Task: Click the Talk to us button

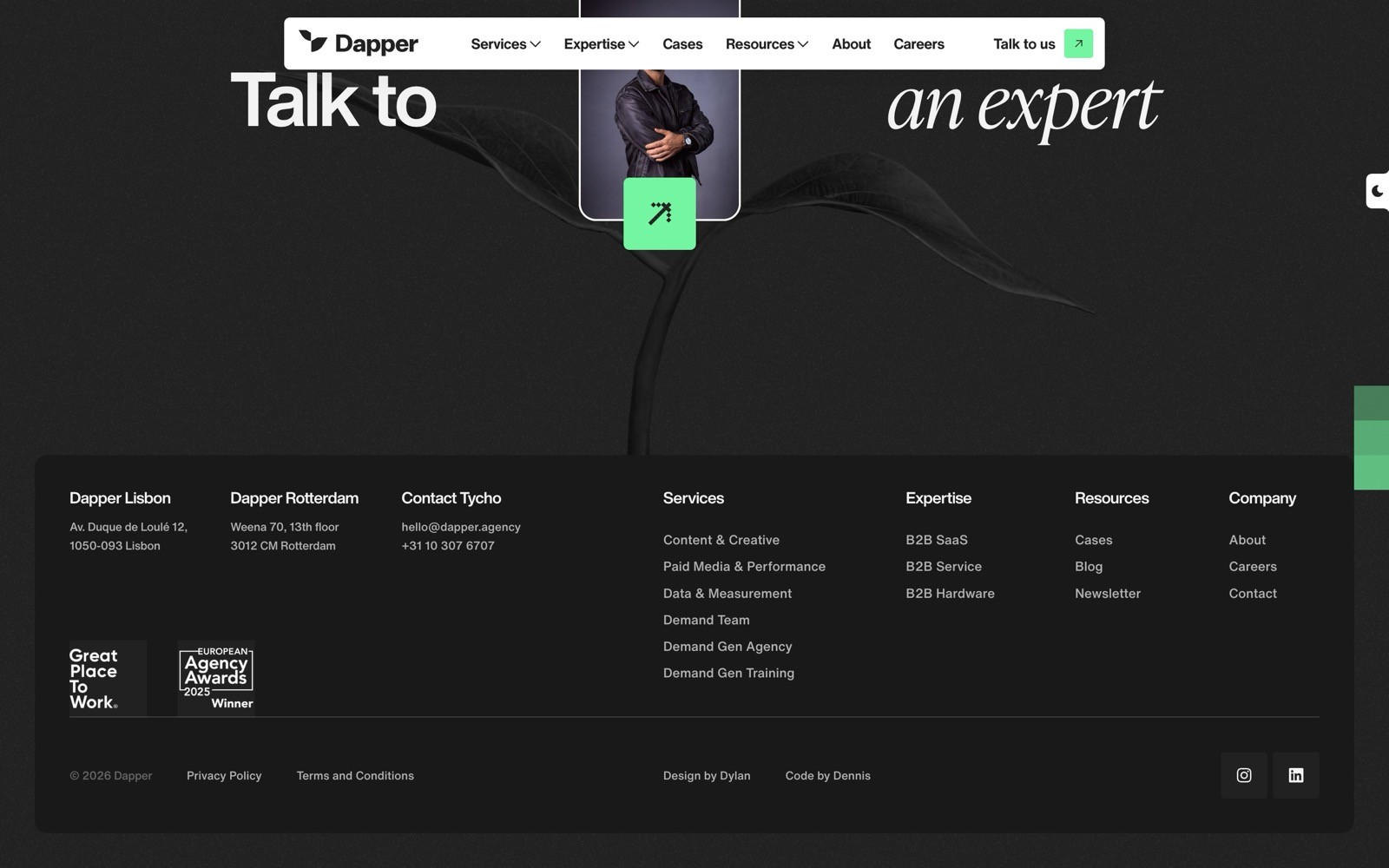Action: [1024, 43]
